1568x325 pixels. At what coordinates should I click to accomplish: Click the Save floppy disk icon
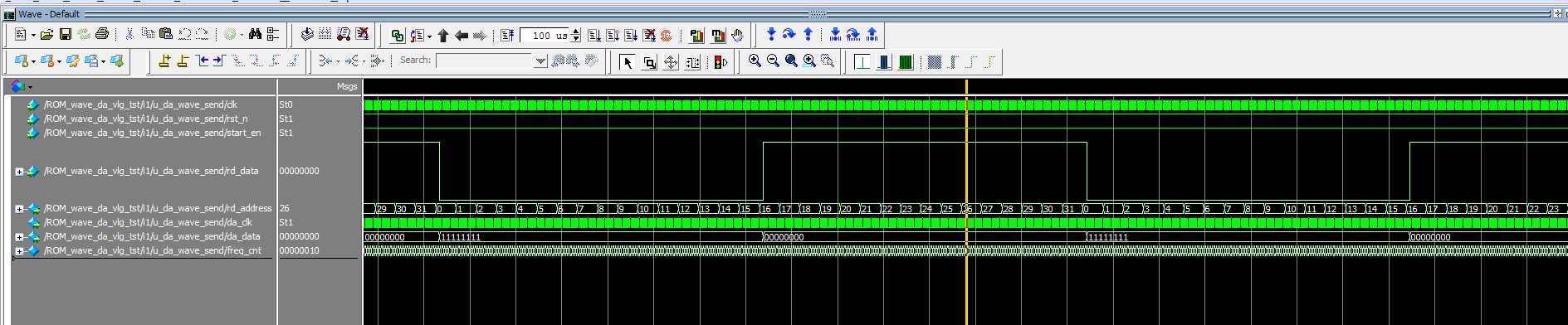pyautogui.click(x=66, y=35)
